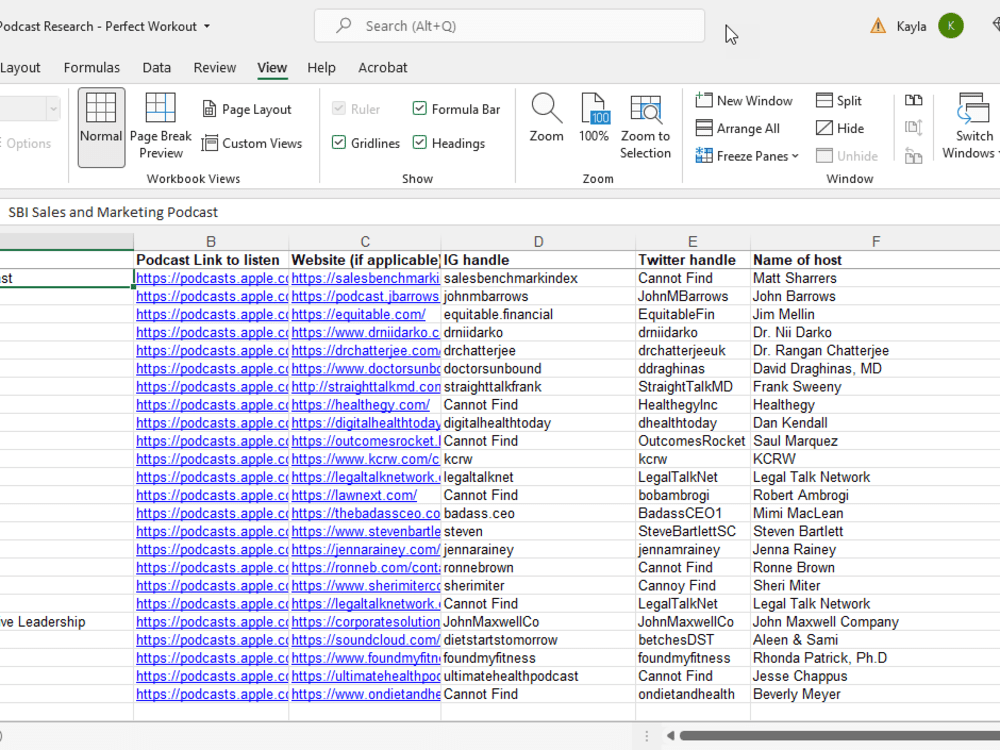Open a New Window

pos(744,101)
